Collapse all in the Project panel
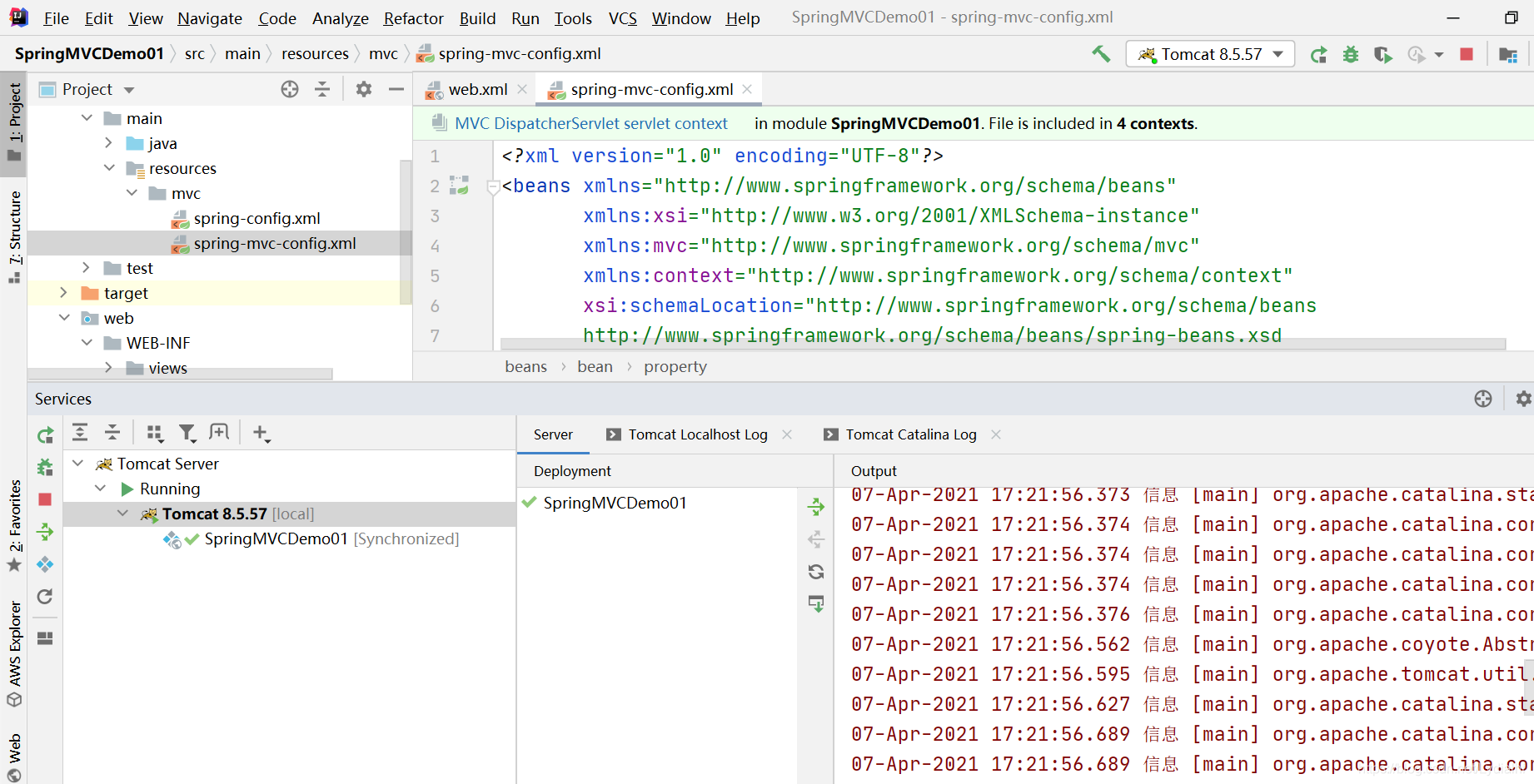The width and height of the screenshot is (1534, 784). 322,89
